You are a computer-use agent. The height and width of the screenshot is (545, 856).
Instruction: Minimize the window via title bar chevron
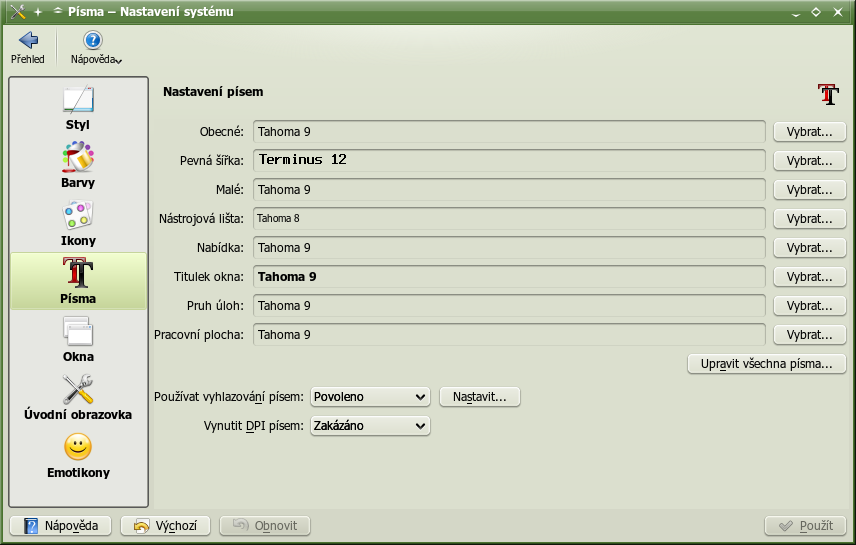[796, 13]
